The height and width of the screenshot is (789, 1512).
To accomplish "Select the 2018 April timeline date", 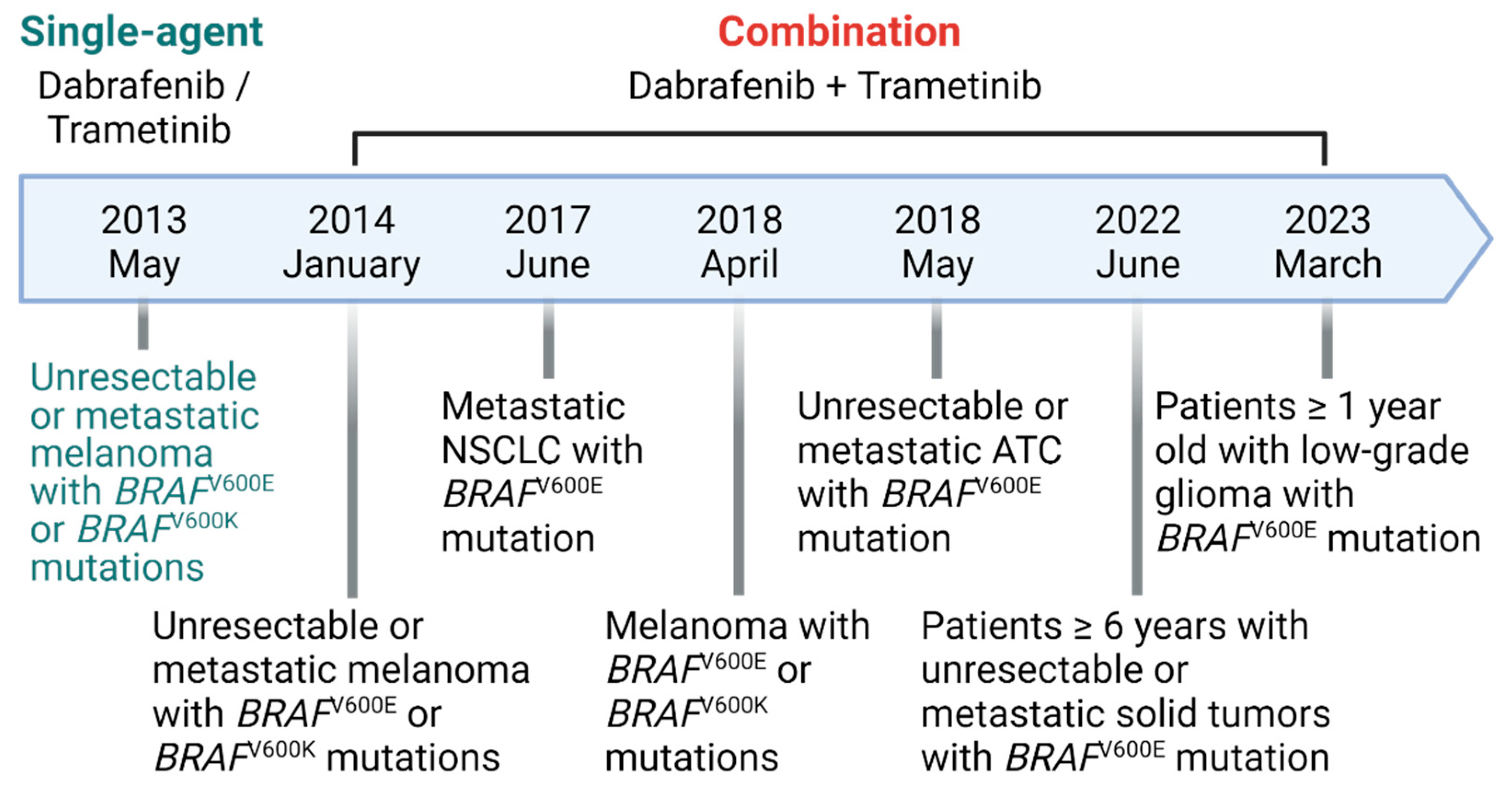I will tap(740, 242).
